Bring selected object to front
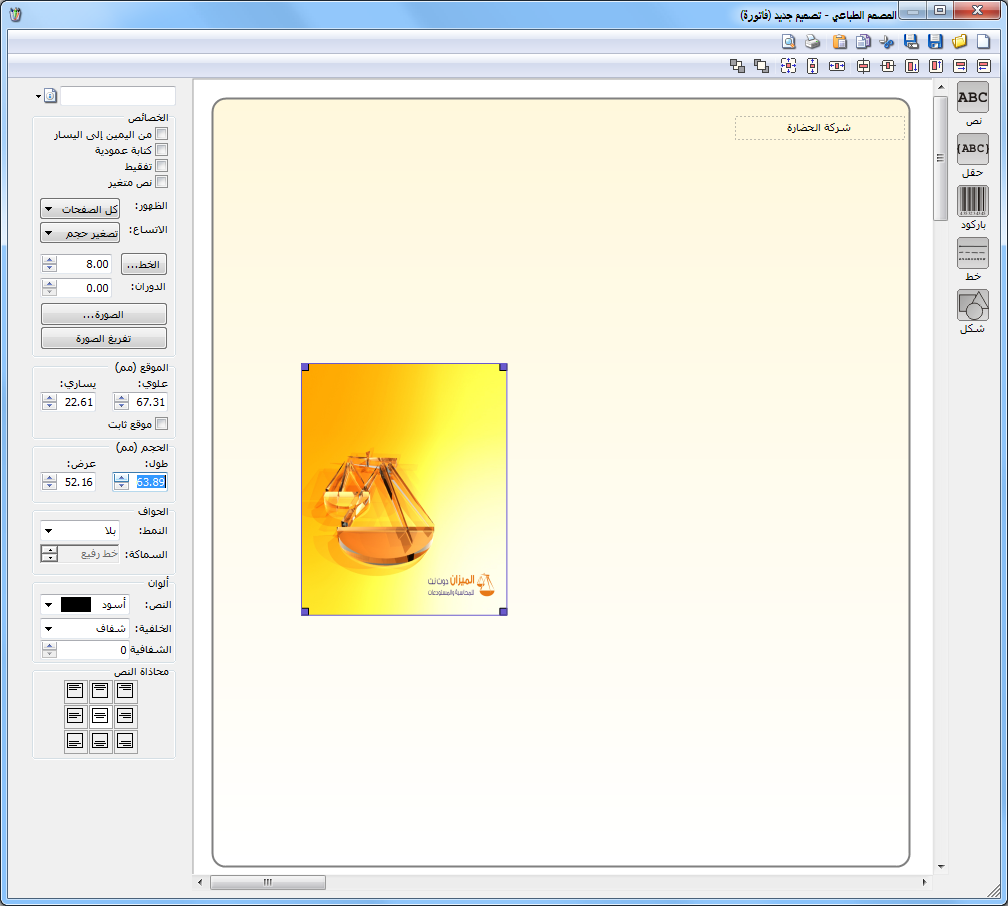1008x906 pixels. [x=762, y=66]
